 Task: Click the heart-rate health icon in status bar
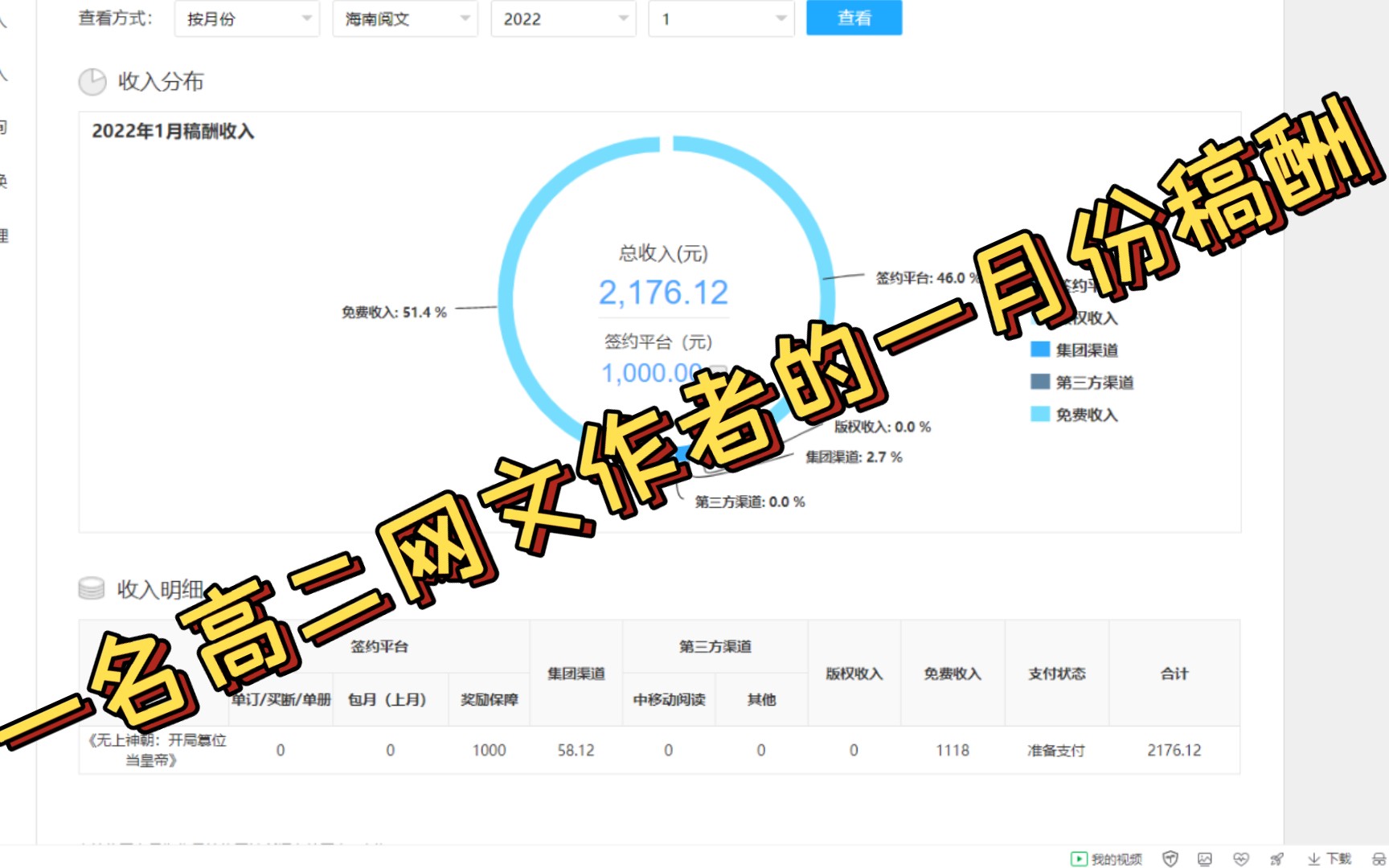[x=1241, y=859]
